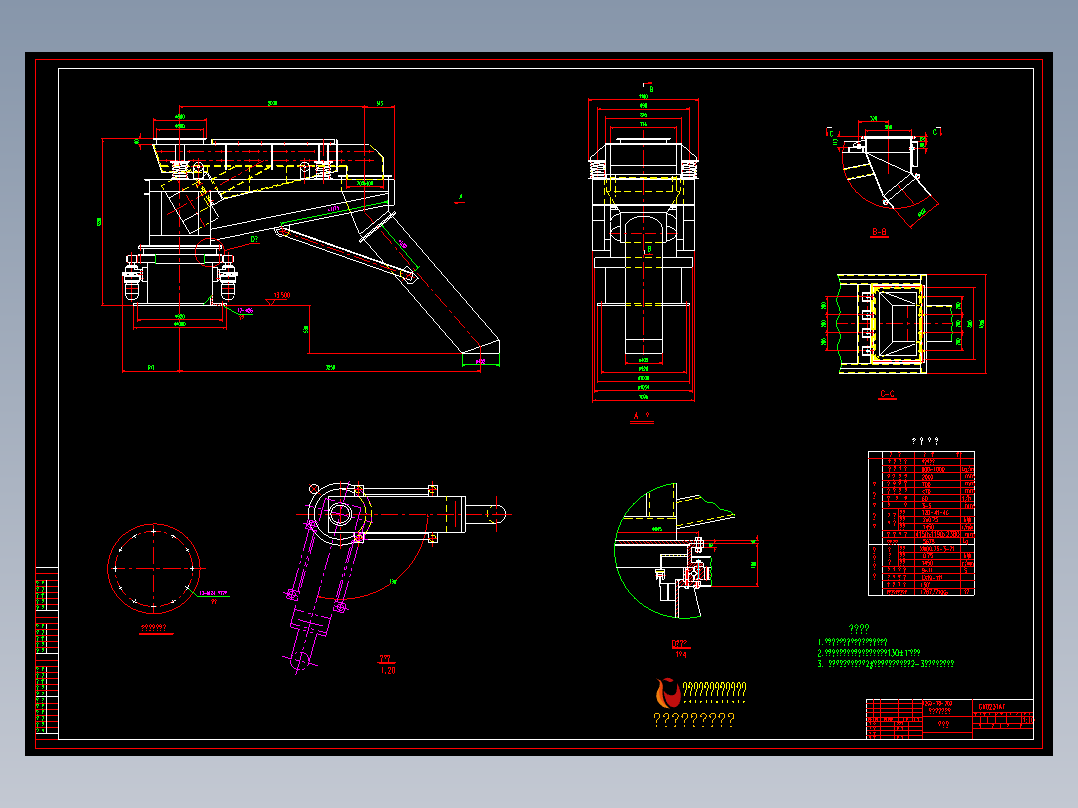The image size is (1078, 808).
Task: Click the 3250 horizontal dimension text
Action: point(330,368)
